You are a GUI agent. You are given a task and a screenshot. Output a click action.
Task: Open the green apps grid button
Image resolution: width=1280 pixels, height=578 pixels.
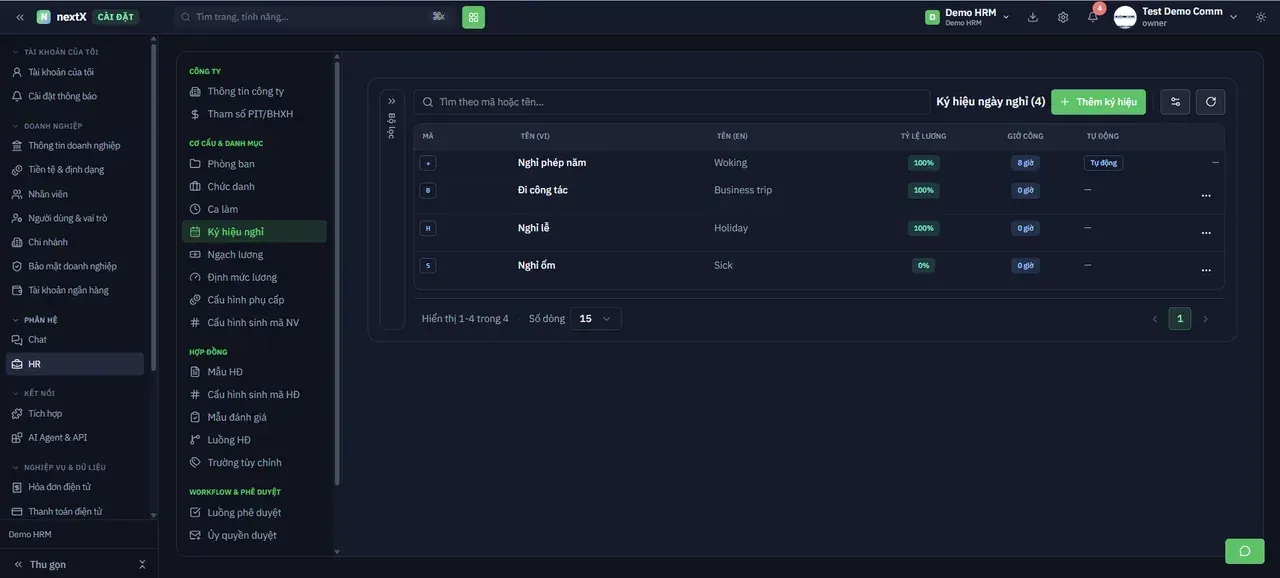coord(473,17)
